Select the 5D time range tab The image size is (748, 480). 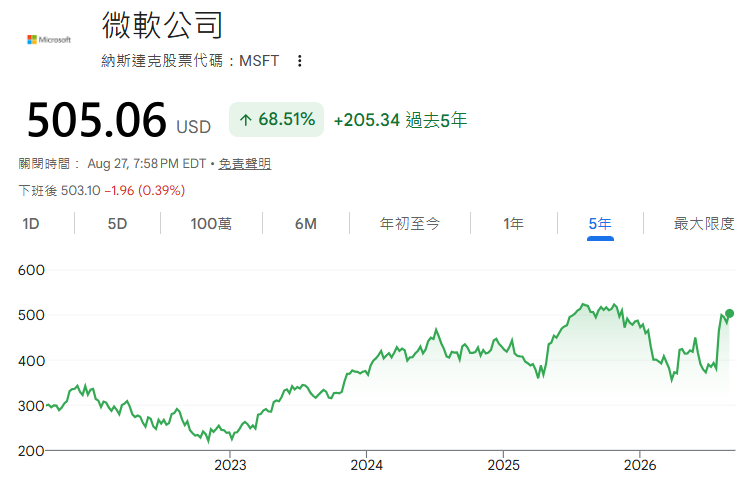tap(117, 223)
